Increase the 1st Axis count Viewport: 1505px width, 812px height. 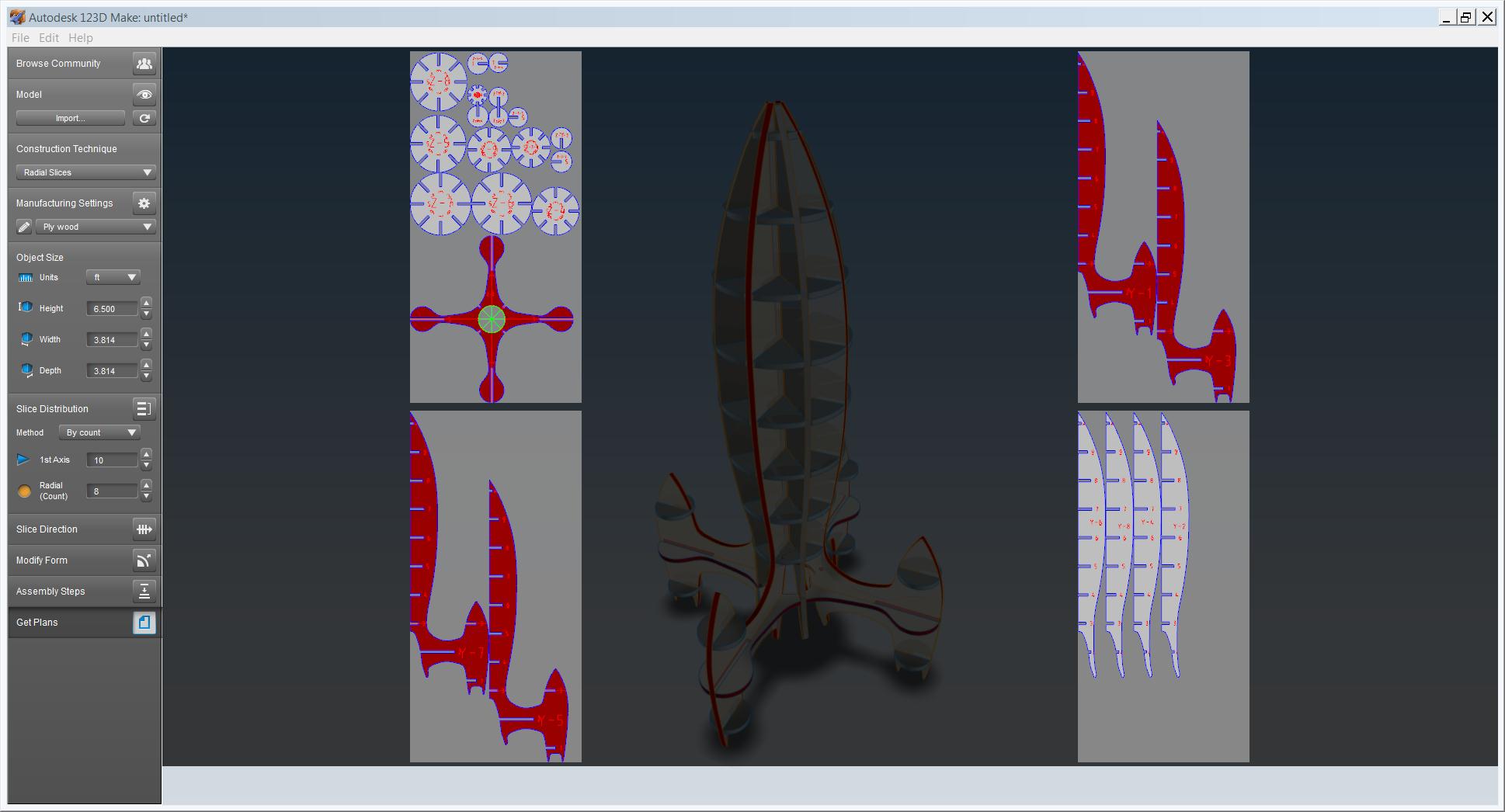click(x=146, y=454)
